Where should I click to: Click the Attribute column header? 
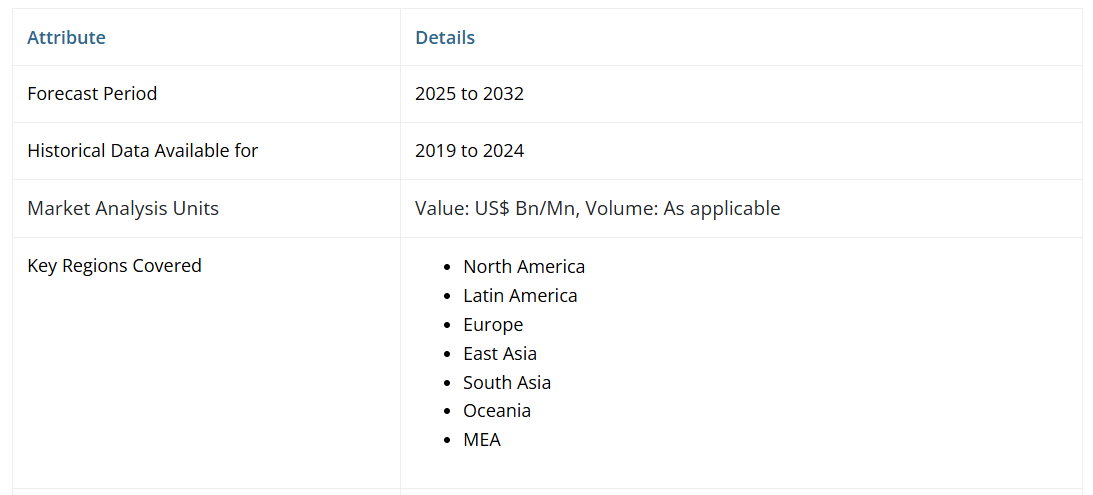66,38
